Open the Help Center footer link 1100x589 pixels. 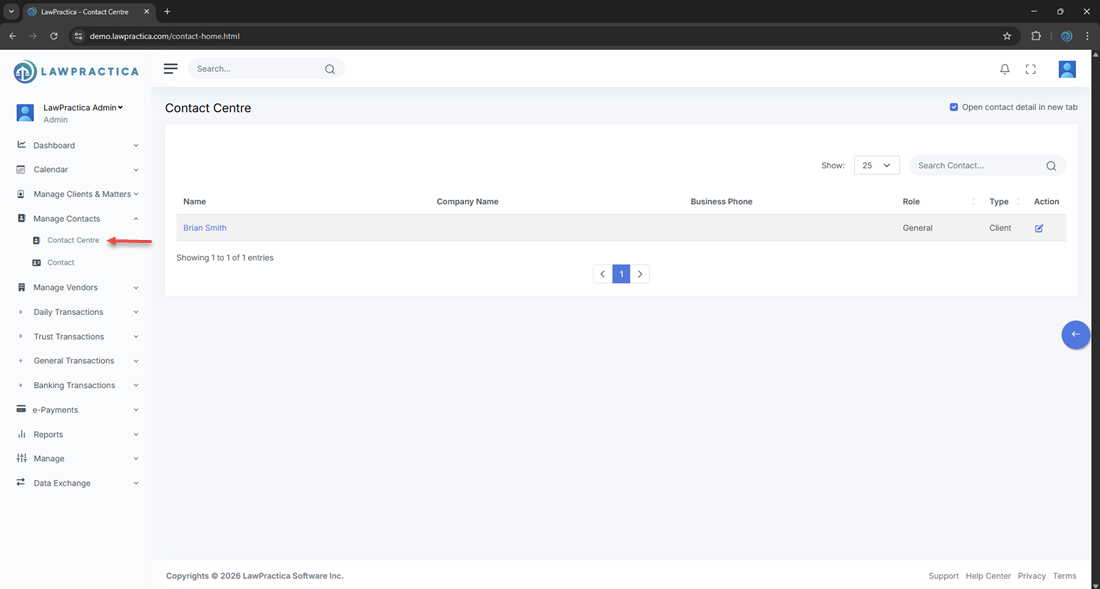pos(988,576)
